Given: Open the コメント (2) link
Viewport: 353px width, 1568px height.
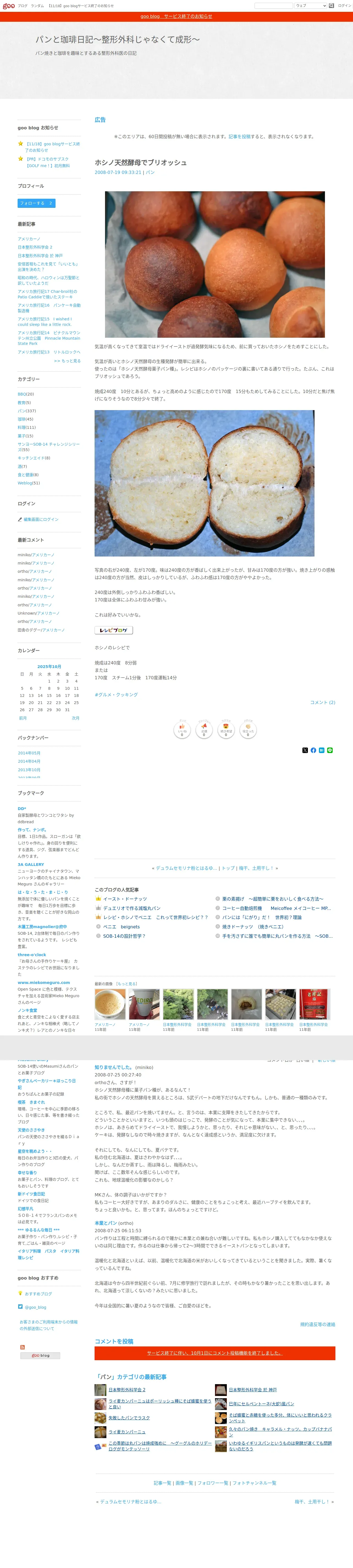Looking at the screenshot, I should (323, 702).
